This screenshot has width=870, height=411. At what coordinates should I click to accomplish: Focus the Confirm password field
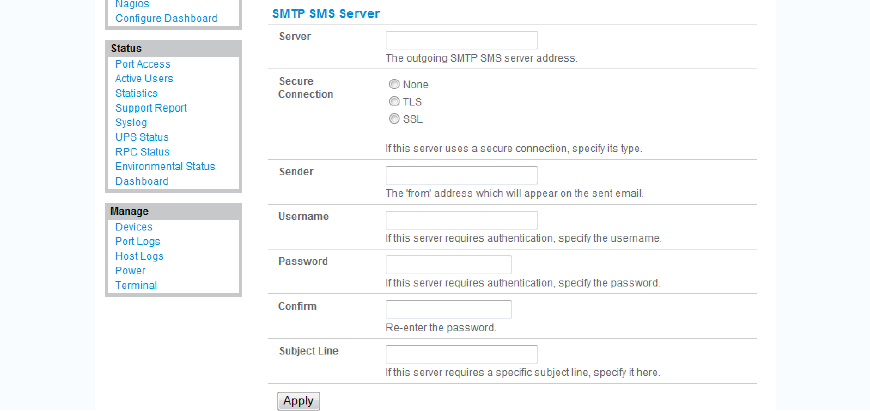[448, 310]
